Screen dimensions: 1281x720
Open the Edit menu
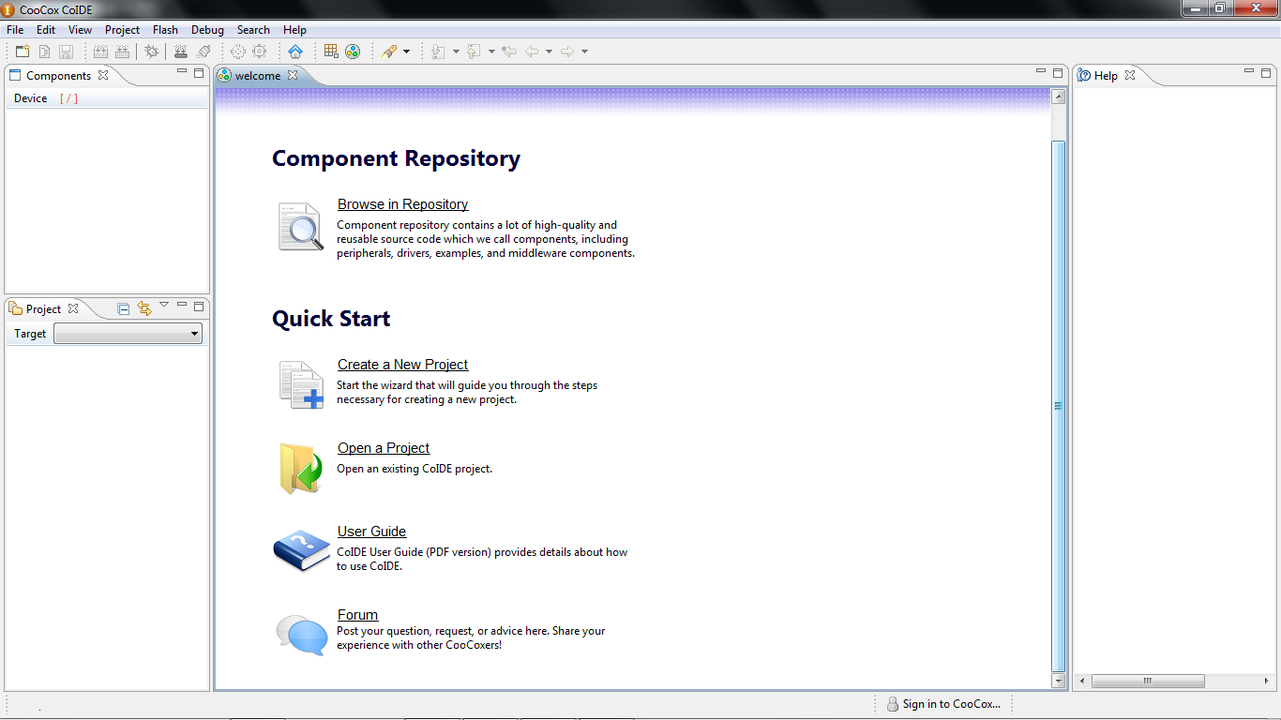click(46, 30)
